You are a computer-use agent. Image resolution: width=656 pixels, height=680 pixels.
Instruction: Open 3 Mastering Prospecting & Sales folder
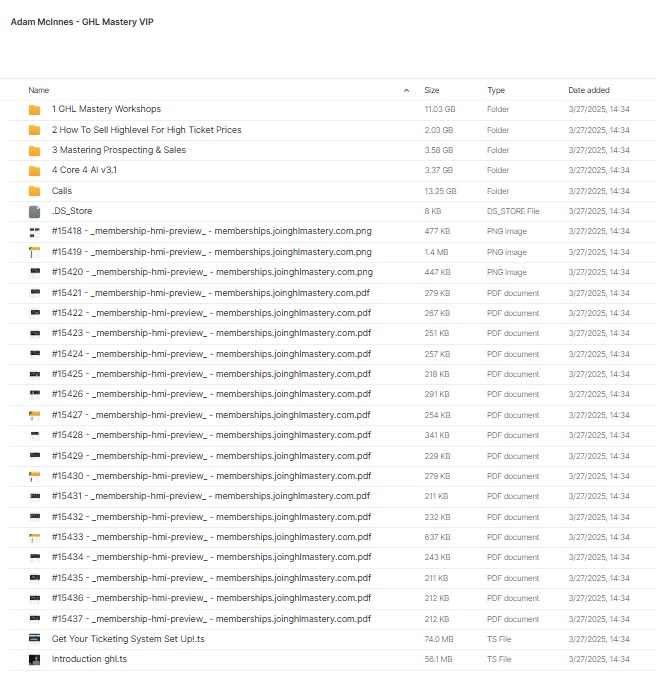tap(119, 150)
